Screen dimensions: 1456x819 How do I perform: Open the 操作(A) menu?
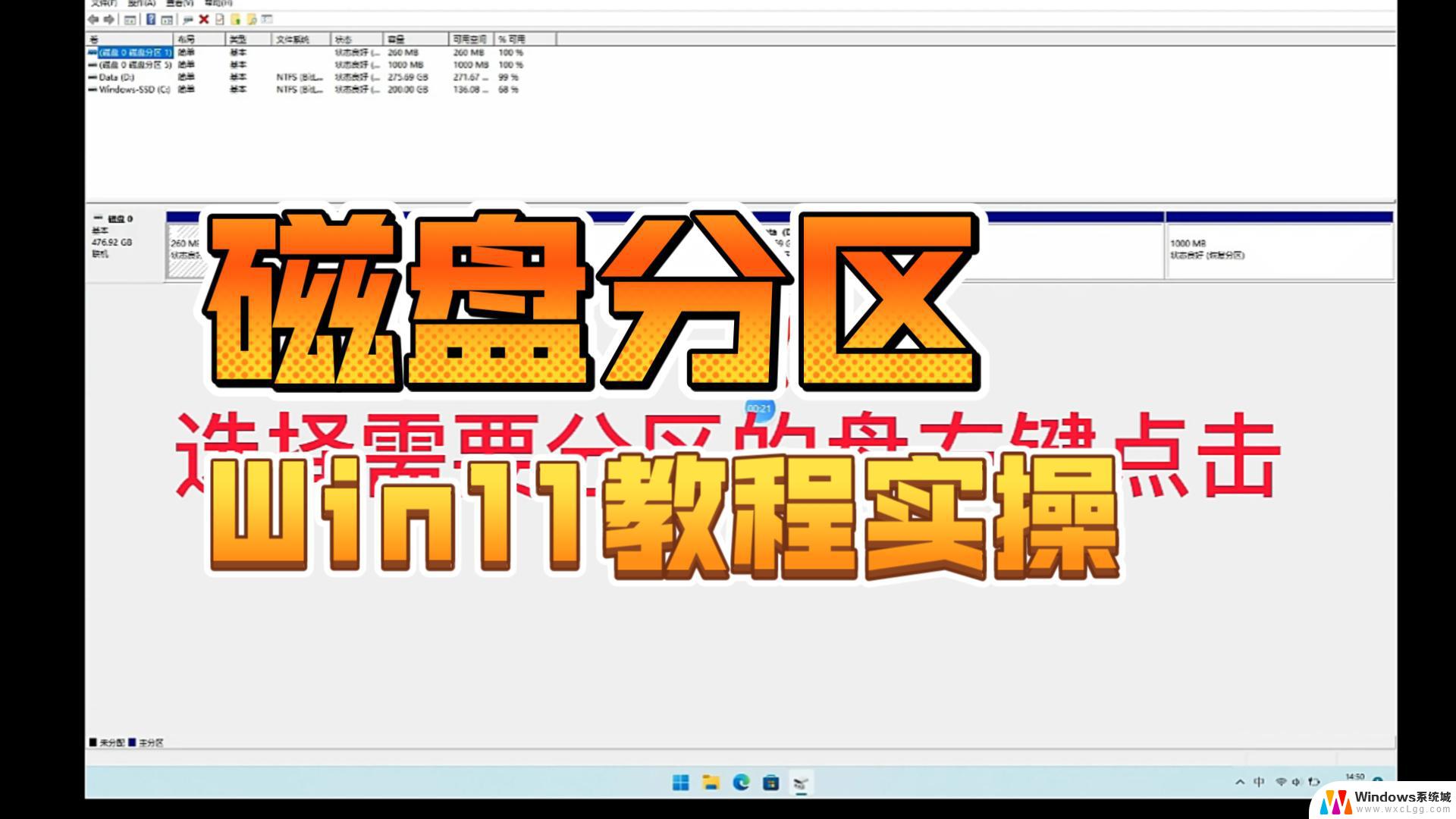point(142,3)
